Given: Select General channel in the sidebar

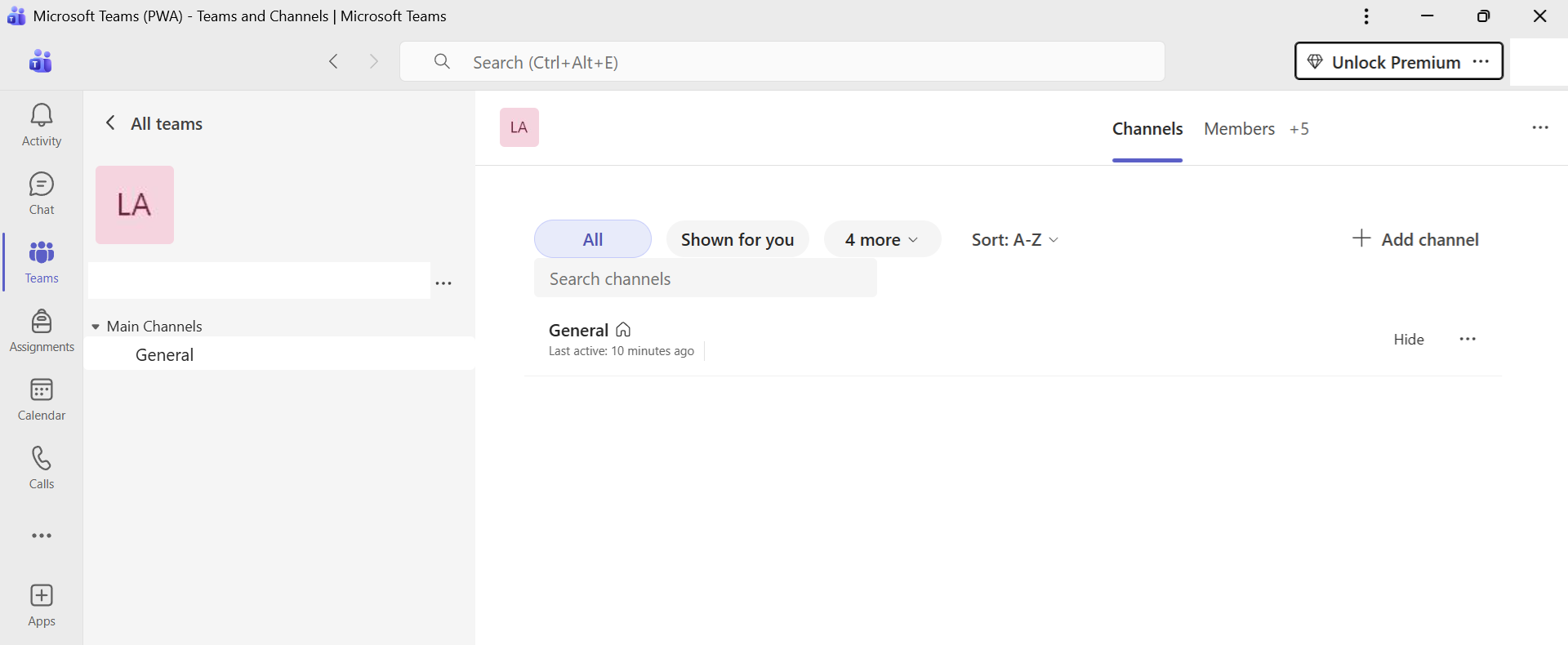Looking at the screenshot, I should (279, 354).
